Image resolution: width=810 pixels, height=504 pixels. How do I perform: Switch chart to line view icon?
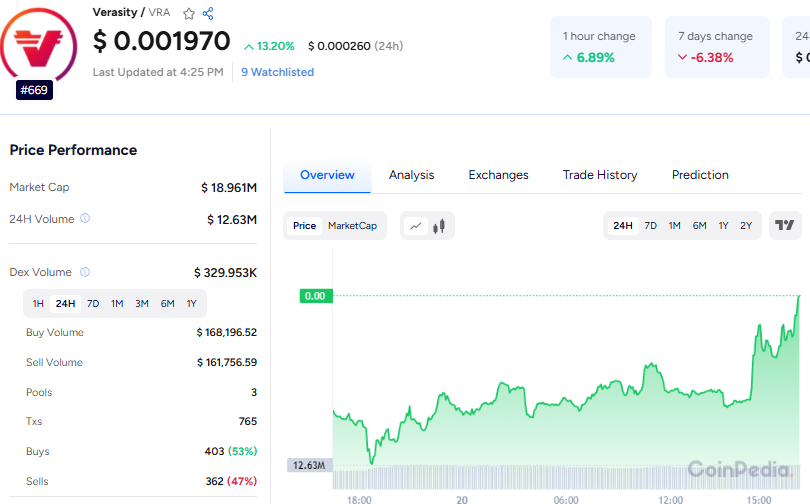click(416, 226)
